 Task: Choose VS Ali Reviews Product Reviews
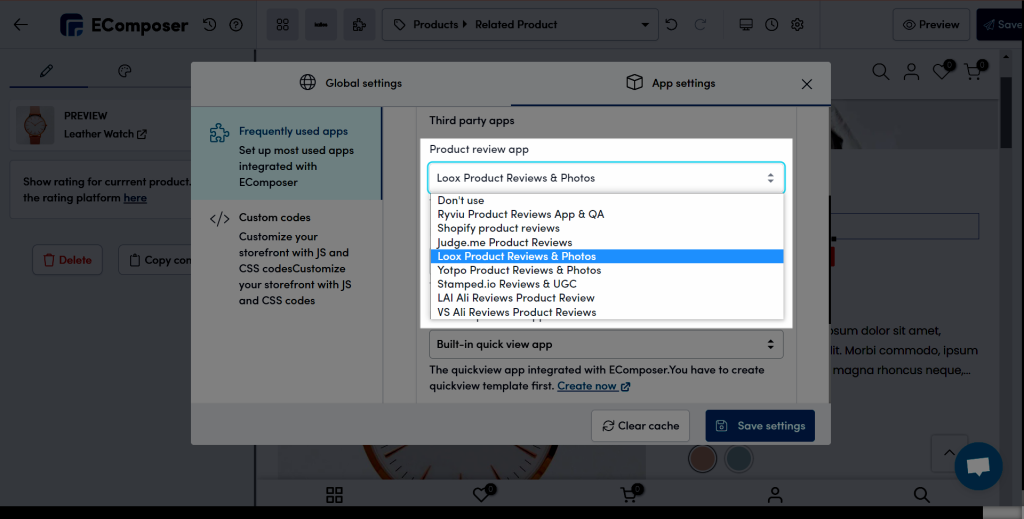coord(607,312)
